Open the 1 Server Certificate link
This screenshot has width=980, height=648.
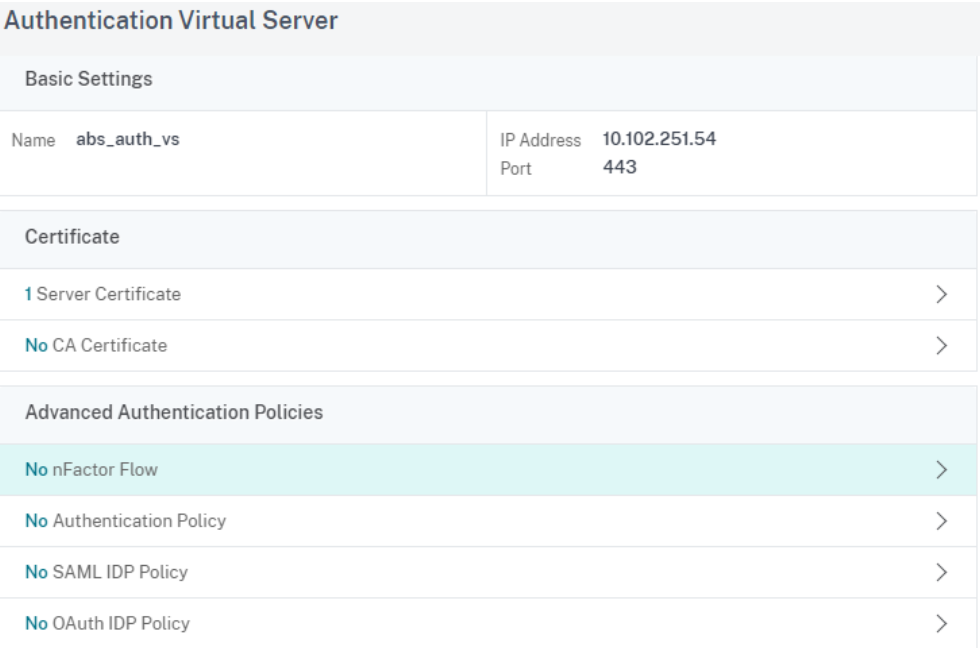(102, 294)
